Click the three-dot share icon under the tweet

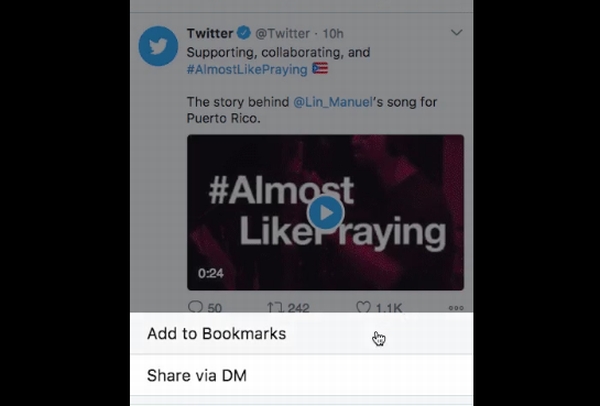click(x=456, y=308)
